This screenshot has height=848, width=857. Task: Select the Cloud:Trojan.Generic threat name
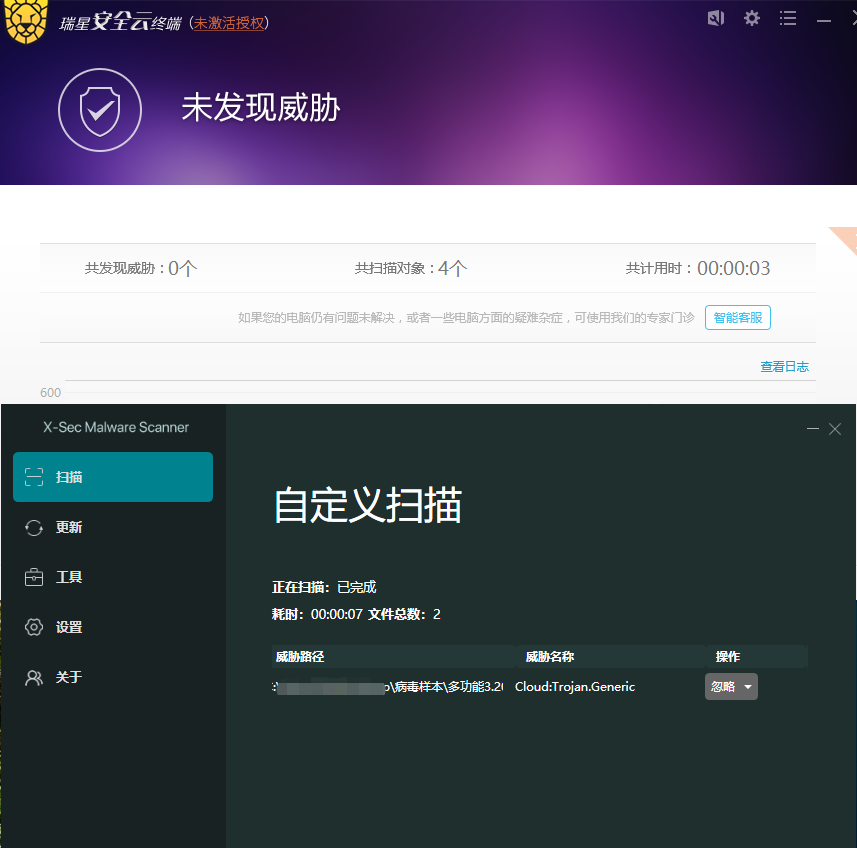[x=575, y=687]
